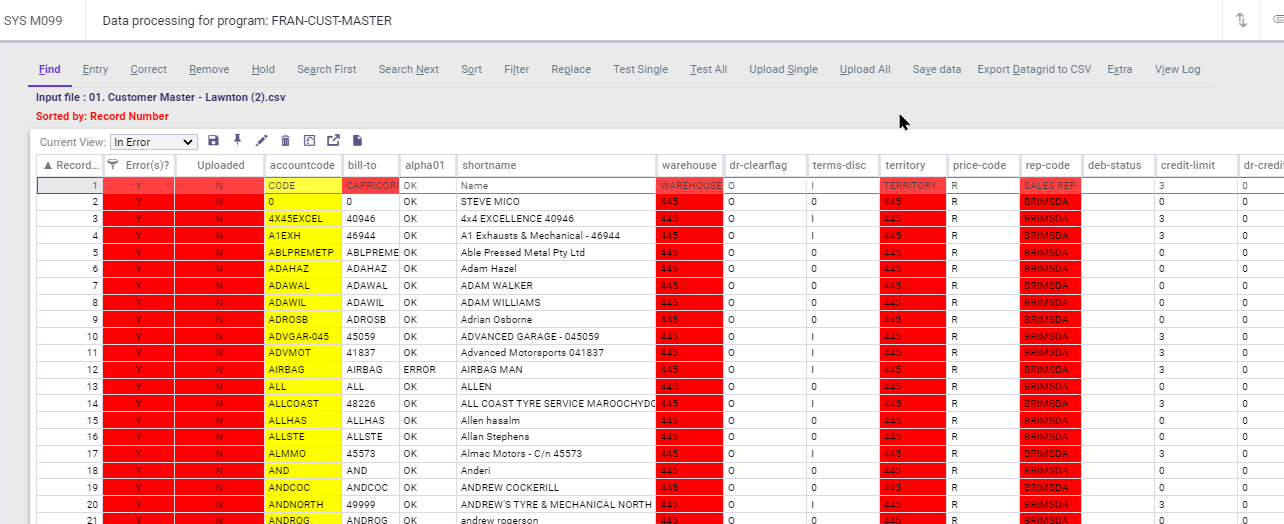Click the dr-clearflag column header
The image size is (1284, 524).
click(765, 165)
